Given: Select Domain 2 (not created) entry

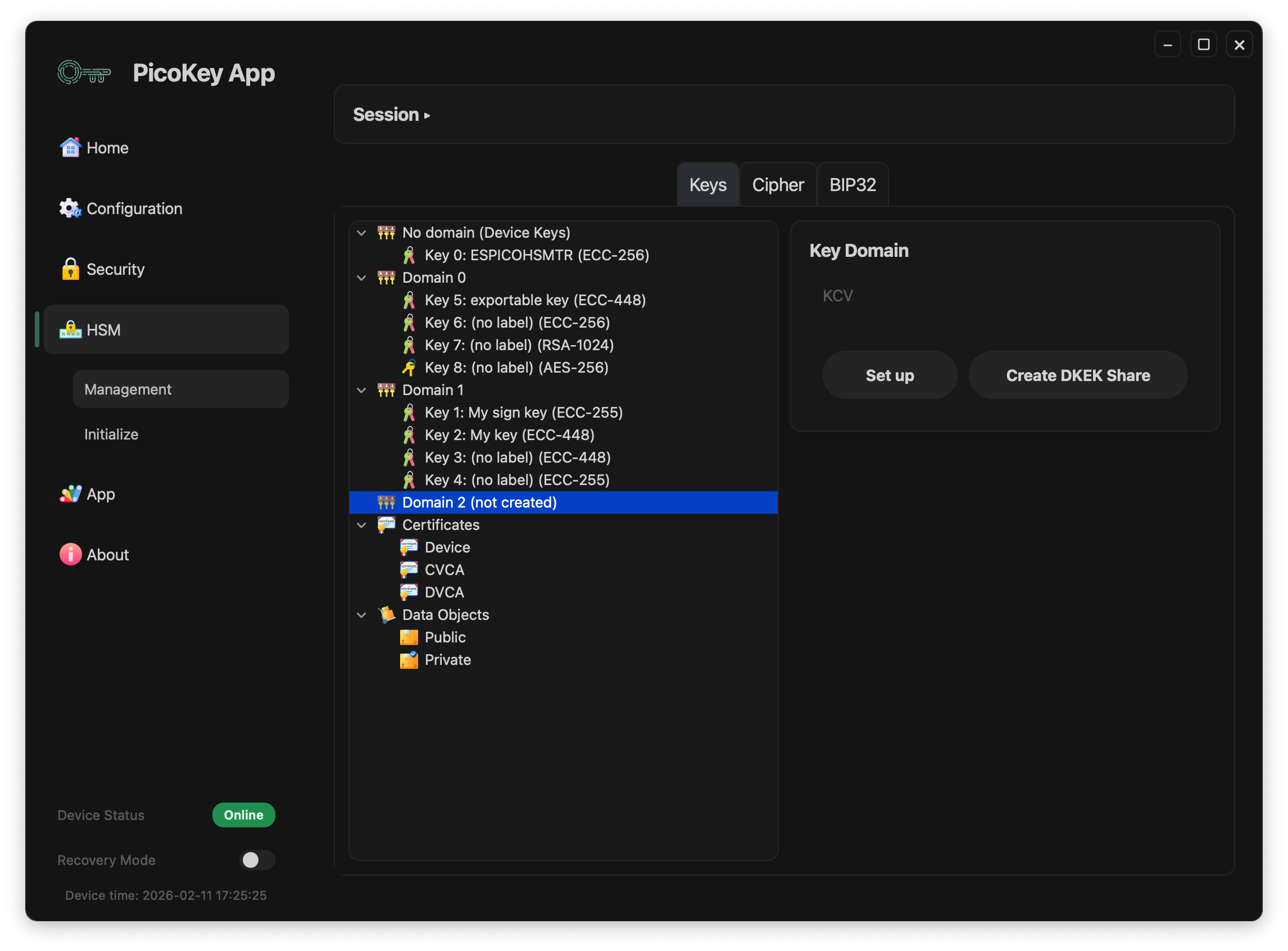Looking at the screenshot, I should [x=479, y=502].
